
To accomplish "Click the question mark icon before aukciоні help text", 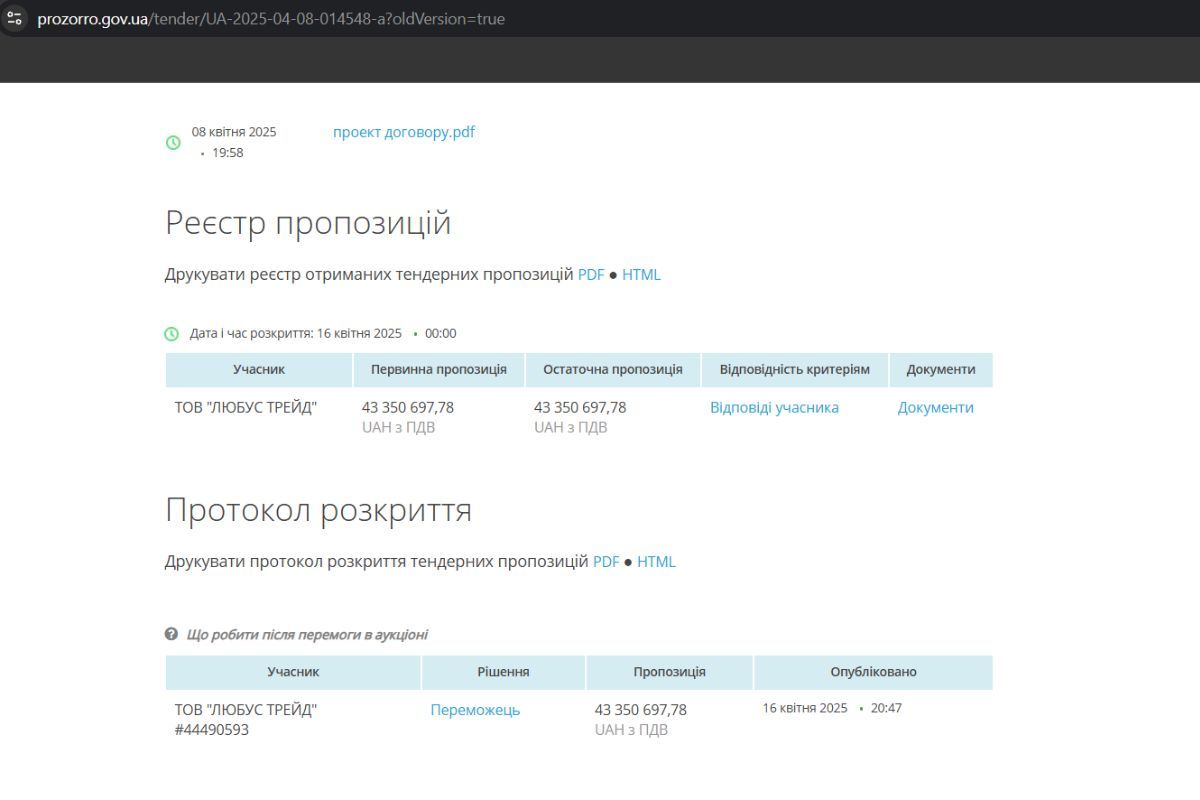I will (x=171, y=634).
